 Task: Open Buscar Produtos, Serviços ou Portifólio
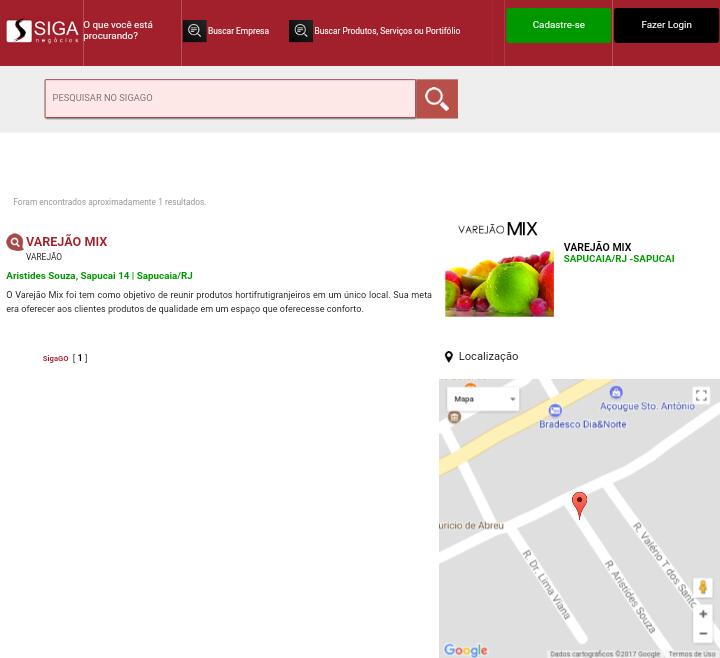point(387,31)
